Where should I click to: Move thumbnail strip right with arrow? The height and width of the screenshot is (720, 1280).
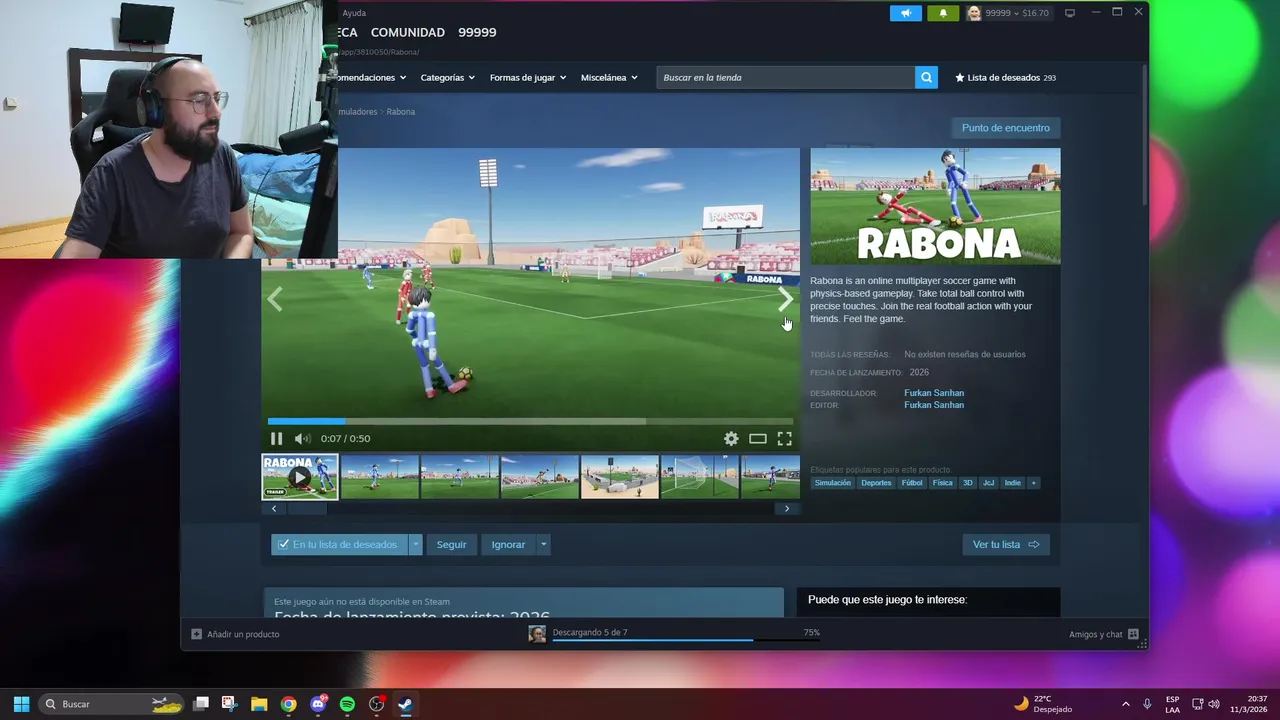(x=787, y=508)
